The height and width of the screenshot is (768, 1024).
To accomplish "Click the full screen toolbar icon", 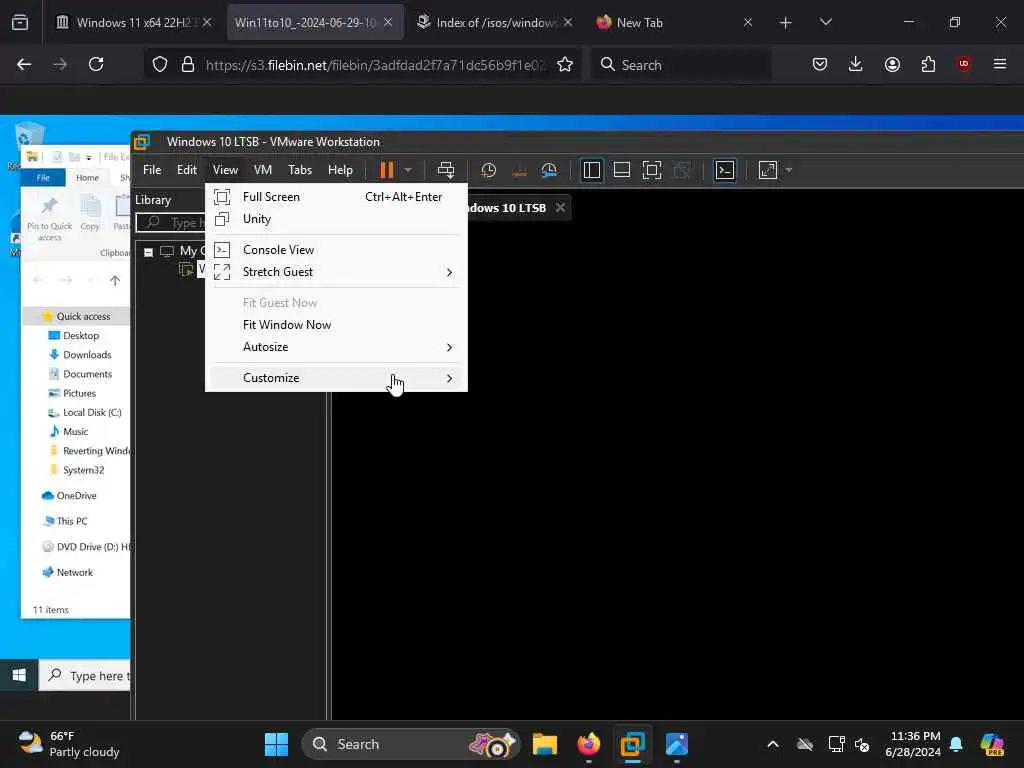I will coord(652,170).
